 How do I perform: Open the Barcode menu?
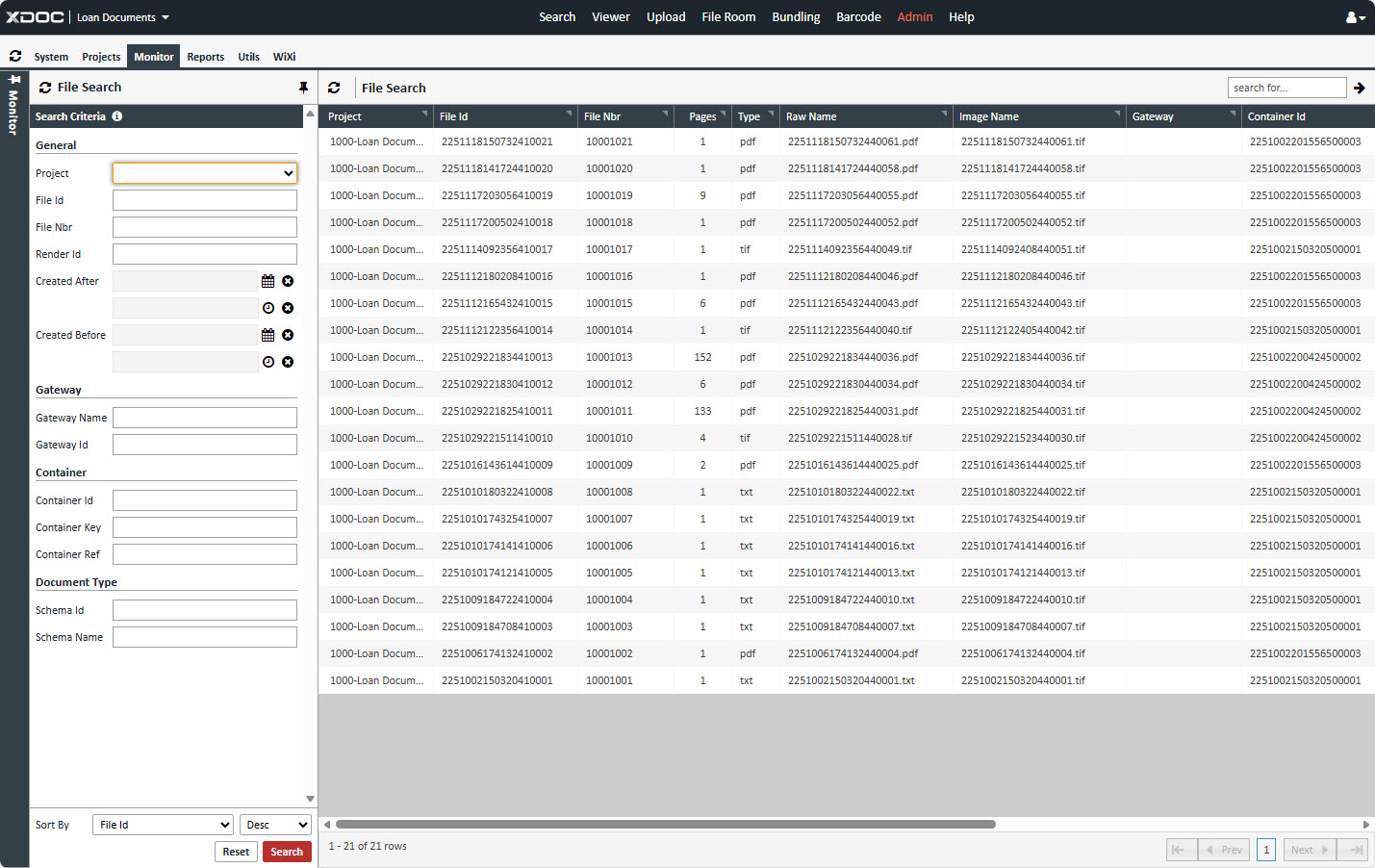click(x=858, y=17)
